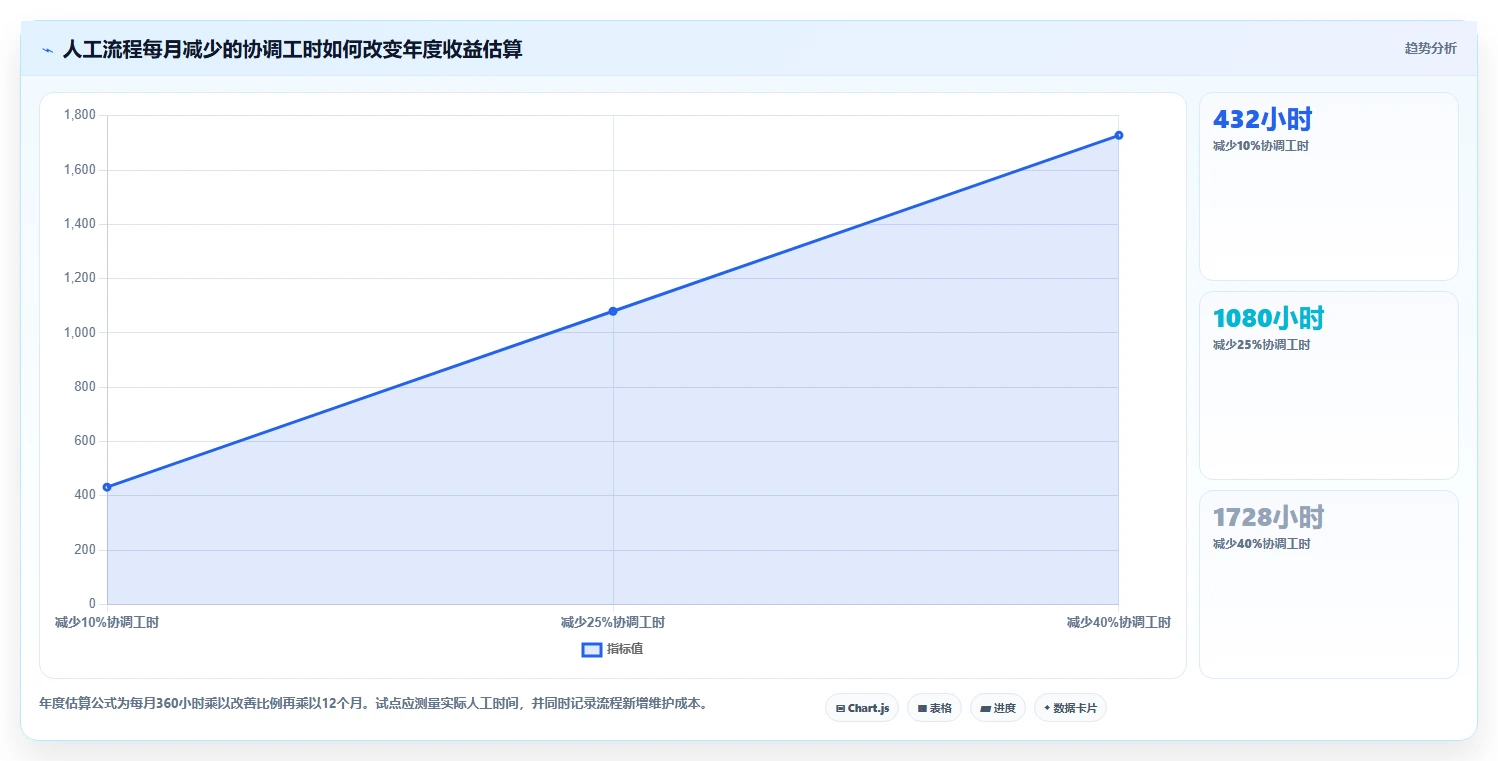This screenshot has height=761, width=1498.
Task: Click the y-axis value 1,400
Action: (x=80, y=224)
